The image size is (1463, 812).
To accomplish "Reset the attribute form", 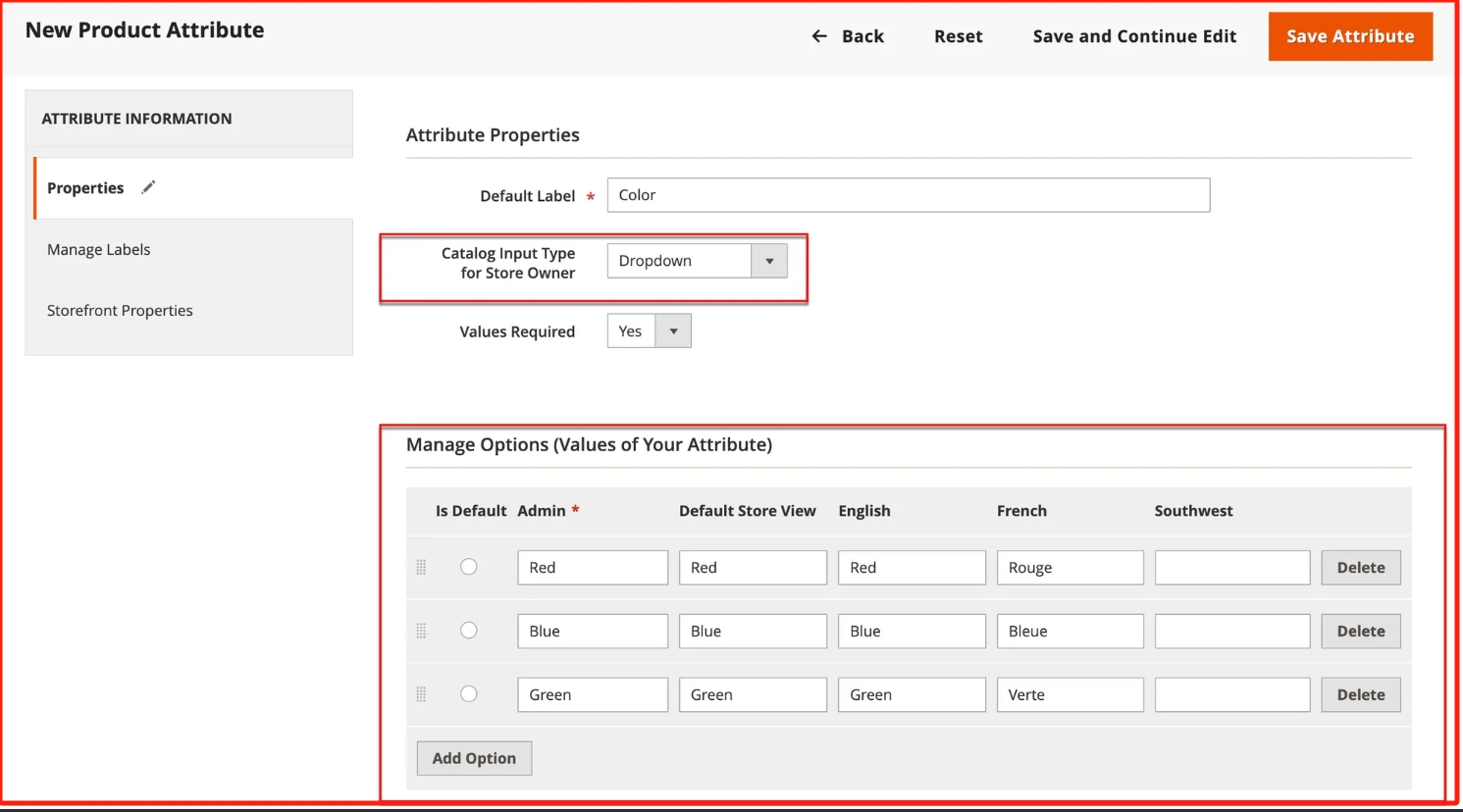I will [x=958, y=36].
